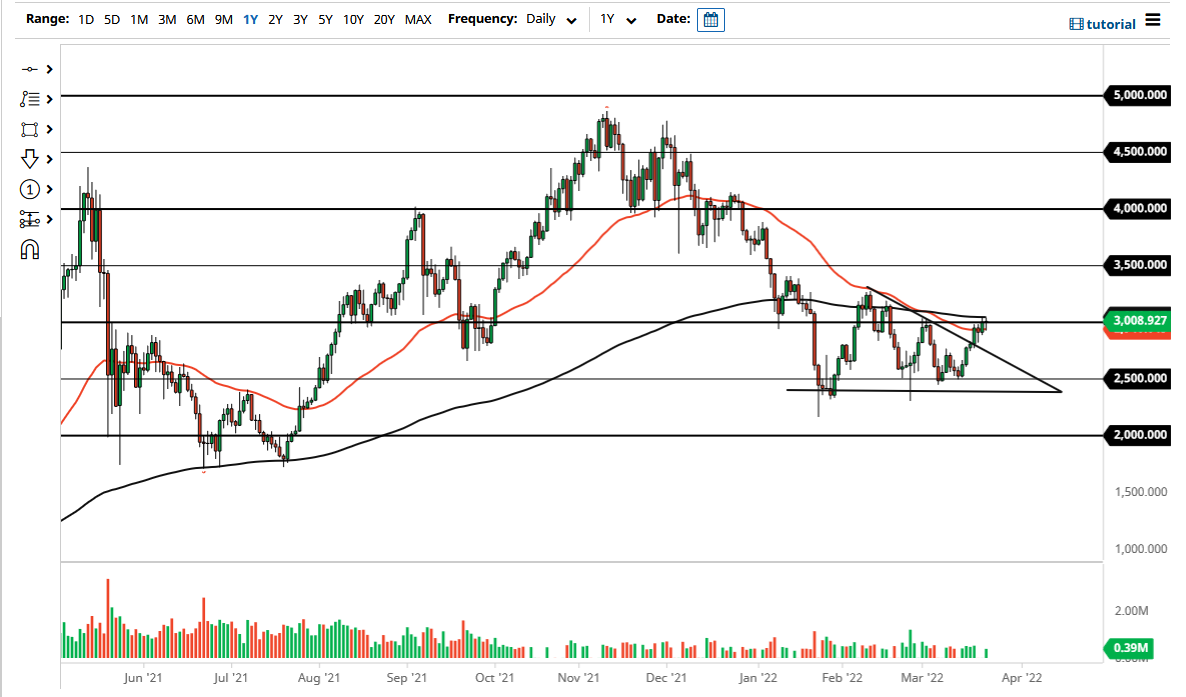Select the trend line drawing tool
The height and width of the screenshot is (697, 1186).
[x=29, y=70]
